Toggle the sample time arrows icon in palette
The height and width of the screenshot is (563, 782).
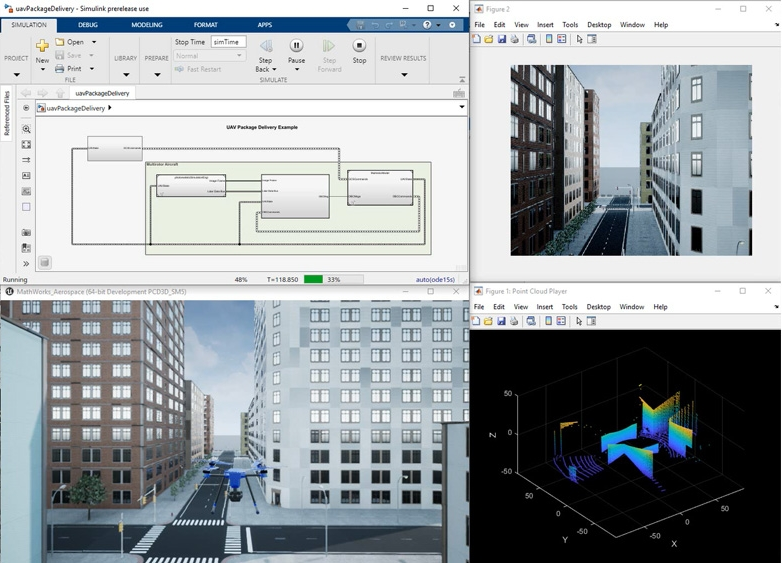[x=26, y=160]
